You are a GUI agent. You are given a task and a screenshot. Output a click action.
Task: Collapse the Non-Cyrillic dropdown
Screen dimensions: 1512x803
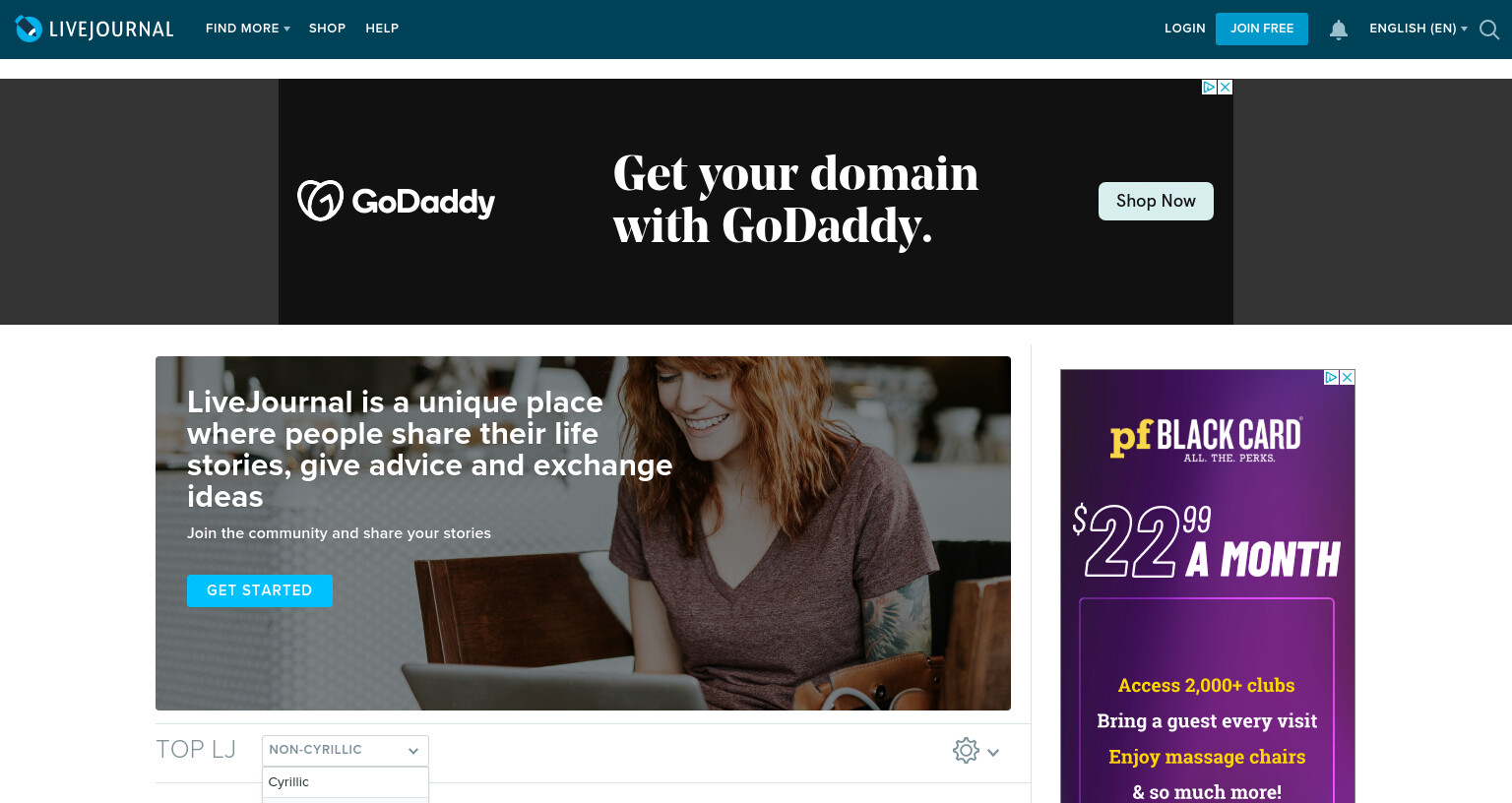(x=346, y=750)
